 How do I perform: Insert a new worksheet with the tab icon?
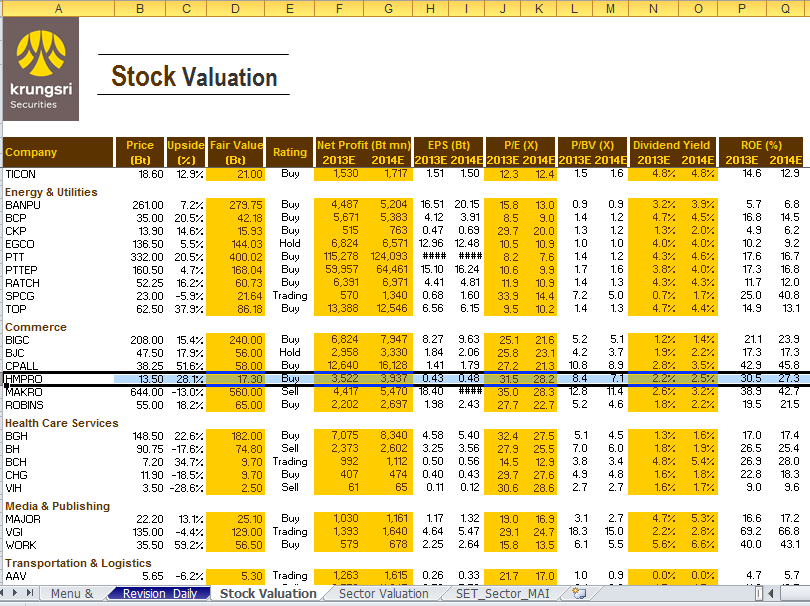[579, 593]
